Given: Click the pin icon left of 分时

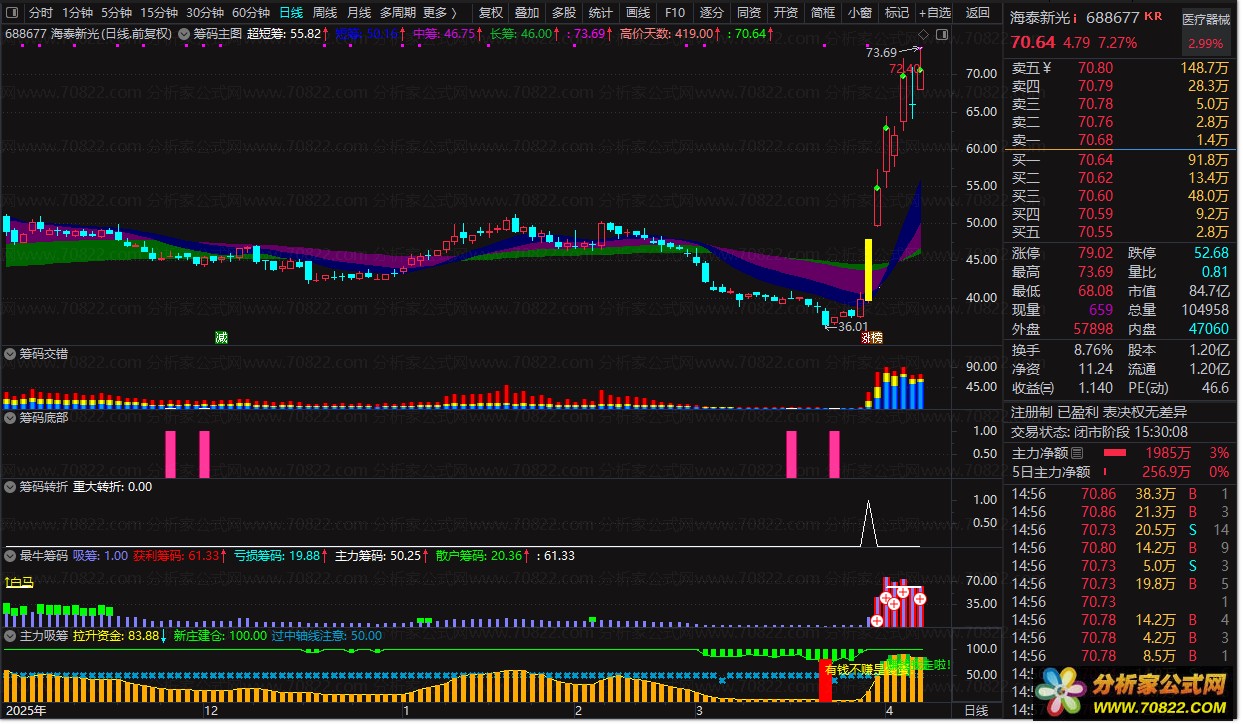Looking at the screenshot, I should click(12, 13).
